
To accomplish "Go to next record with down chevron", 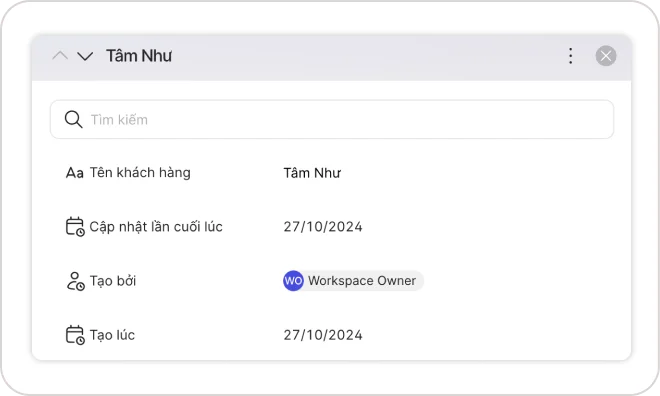I will click(85, 56).
